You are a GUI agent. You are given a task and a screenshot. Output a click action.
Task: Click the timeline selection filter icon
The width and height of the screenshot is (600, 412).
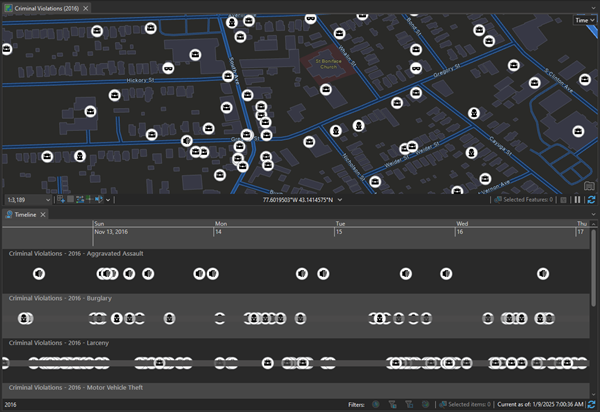coord(407,404)
